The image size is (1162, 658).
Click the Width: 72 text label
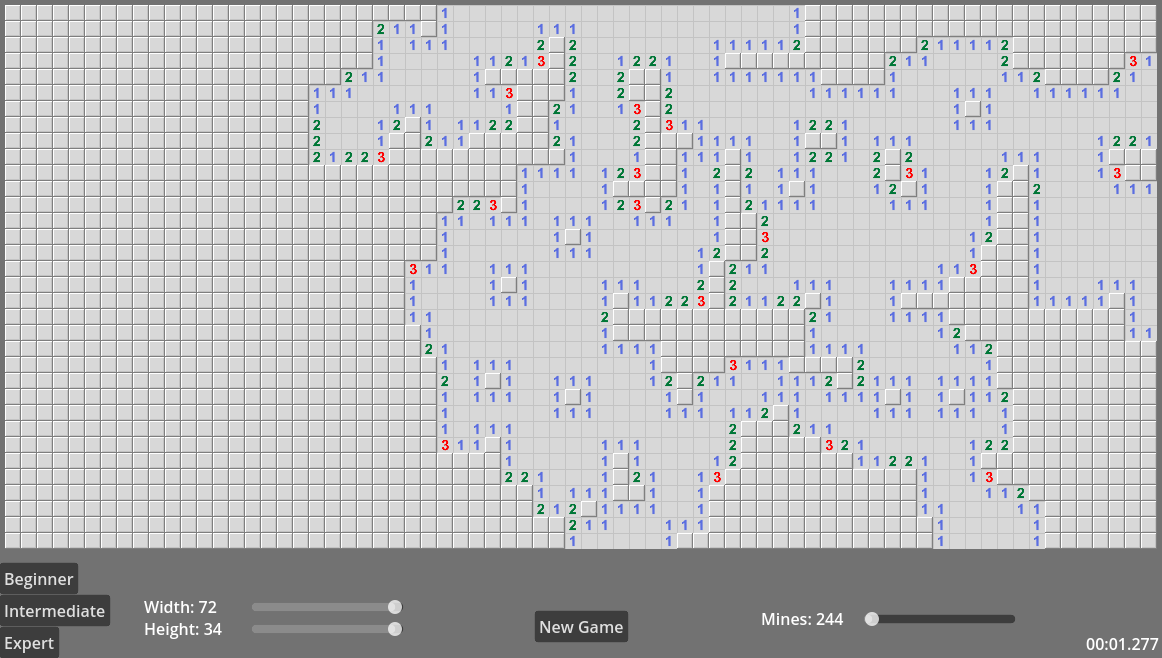coord(180,607)
